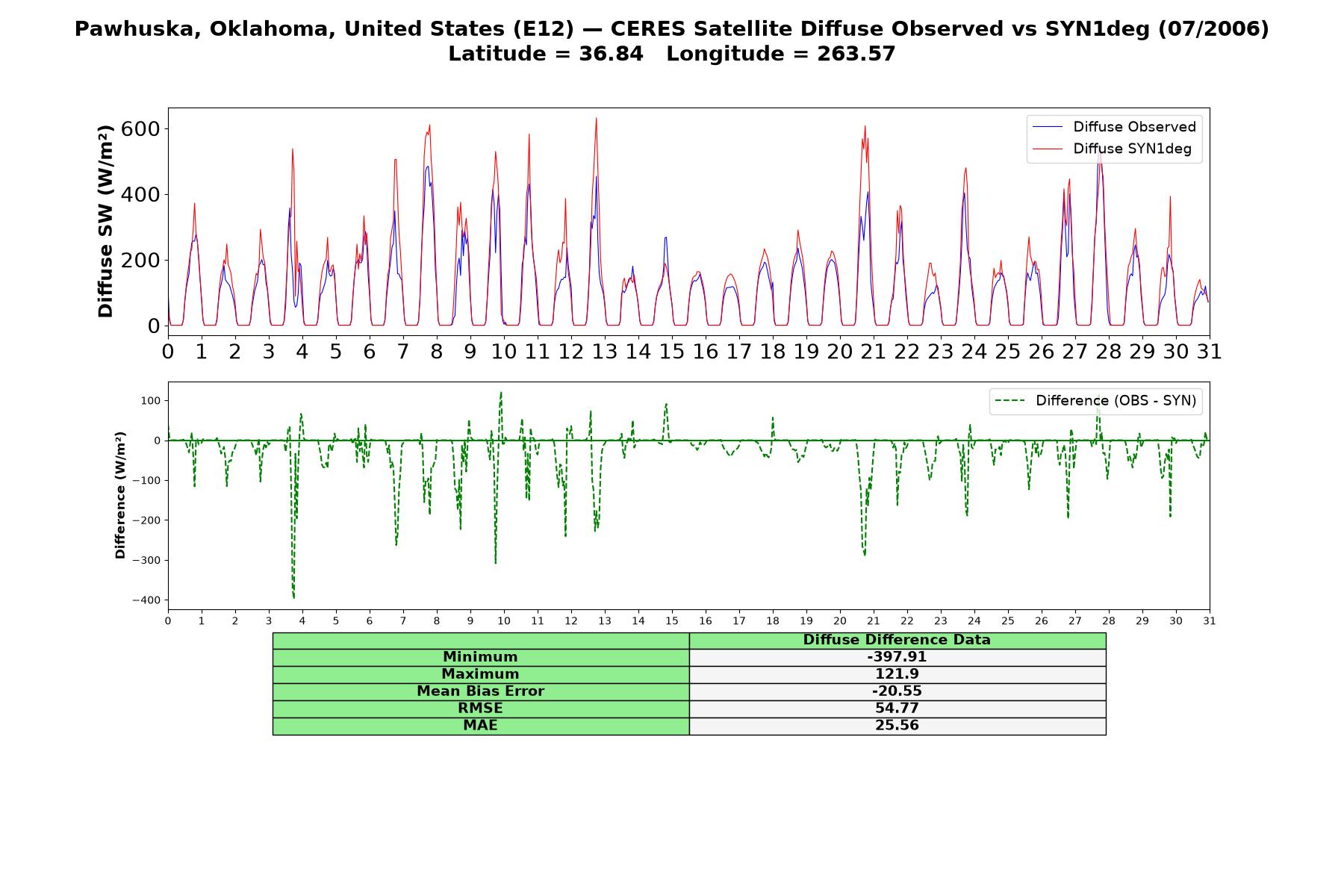Click day 15 tick on top chart axis
This screenshot has height=896, width=1344.
pos(672,352)
